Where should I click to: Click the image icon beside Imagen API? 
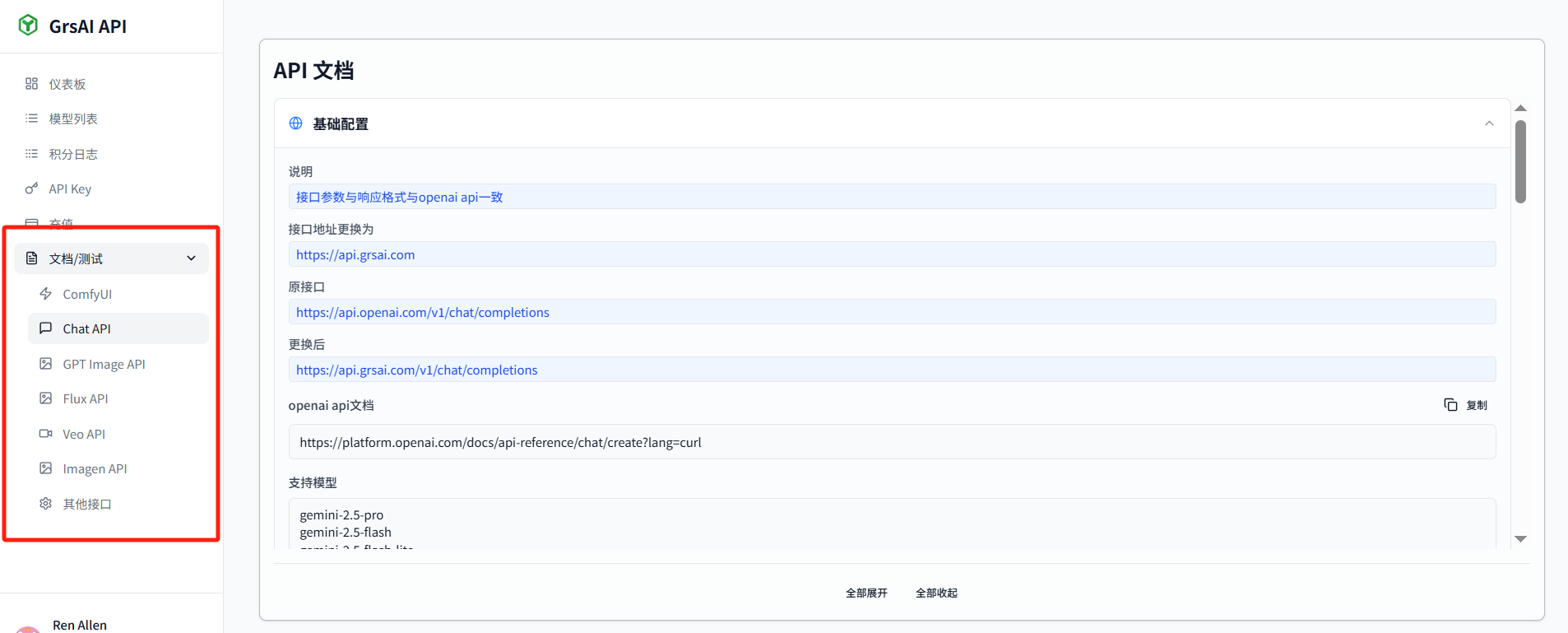click(46, 468)
